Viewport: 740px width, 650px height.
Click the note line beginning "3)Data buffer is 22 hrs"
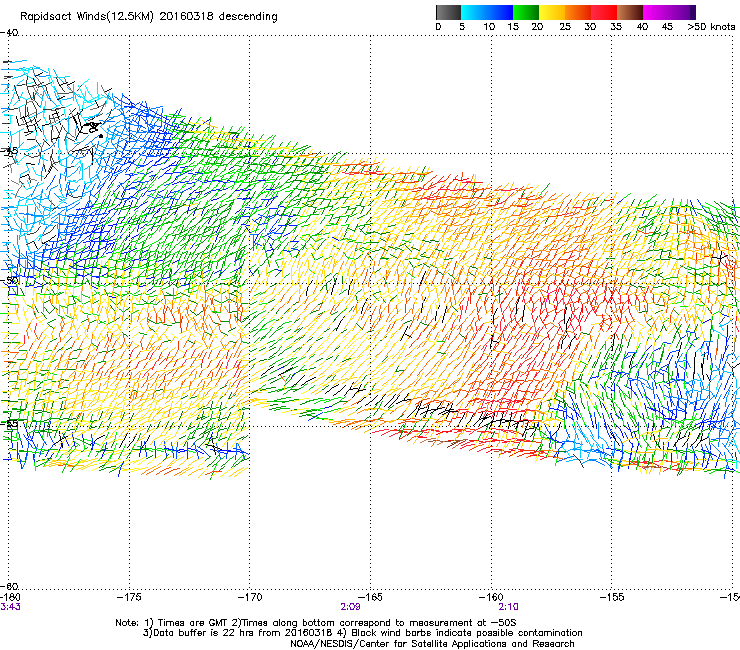click(363, 633)
